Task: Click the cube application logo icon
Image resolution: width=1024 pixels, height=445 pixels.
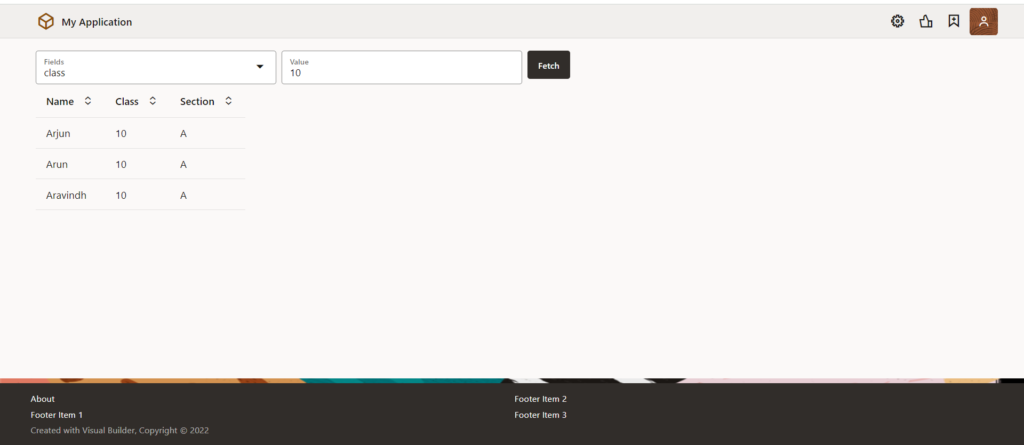Action: [45, 21]
